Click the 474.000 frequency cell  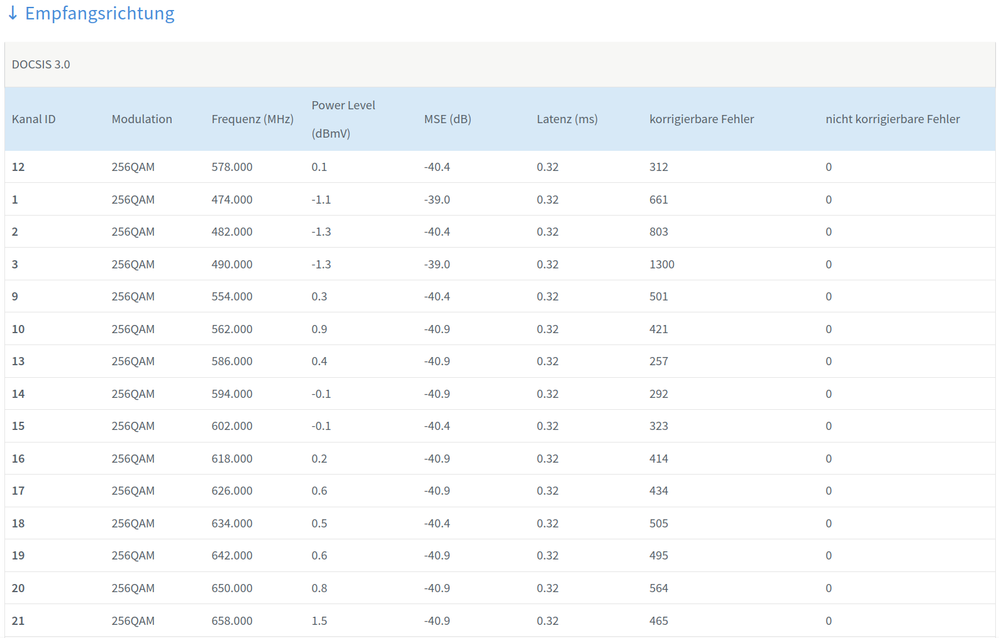pyautogui.click(x=232, y=200)
